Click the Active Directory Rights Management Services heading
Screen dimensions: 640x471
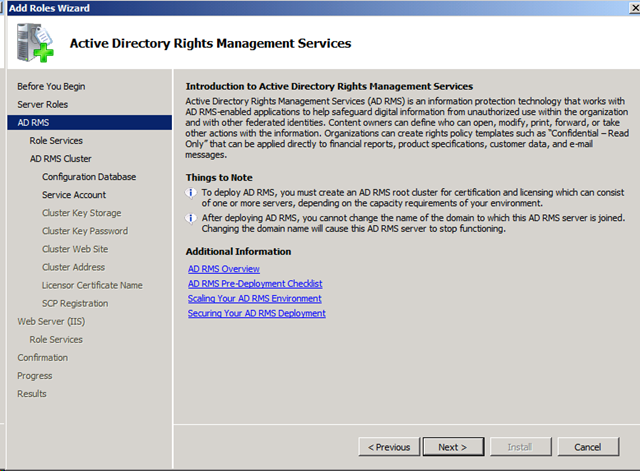[x=210, y=43]
